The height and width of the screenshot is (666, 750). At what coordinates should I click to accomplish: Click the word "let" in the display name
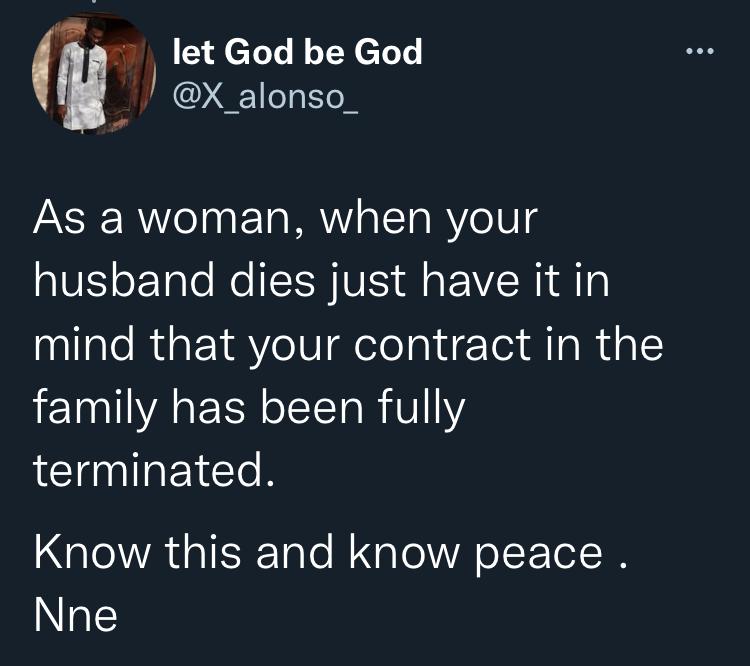192,52
